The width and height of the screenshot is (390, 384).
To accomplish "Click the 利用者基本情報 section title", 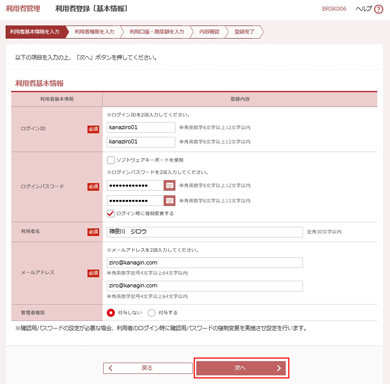I will (39, 83).
